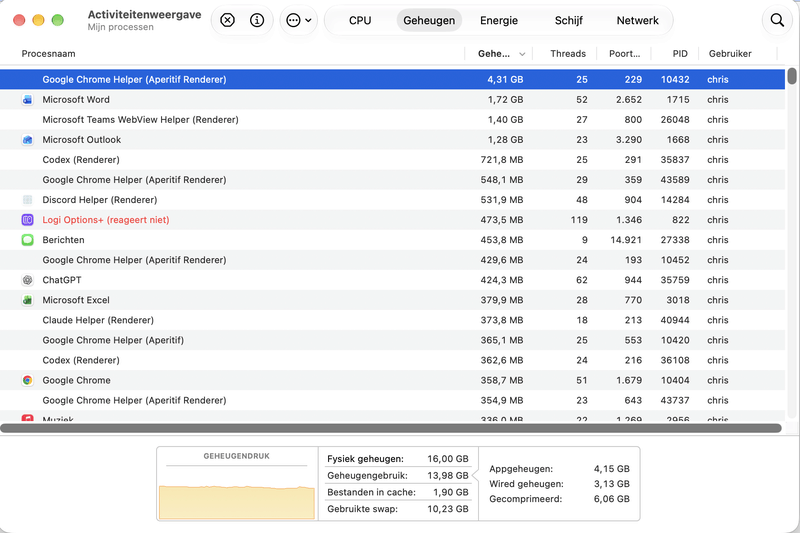Click the 119 threads value
This screenshot has width=800, height=533.
(579, 220)
